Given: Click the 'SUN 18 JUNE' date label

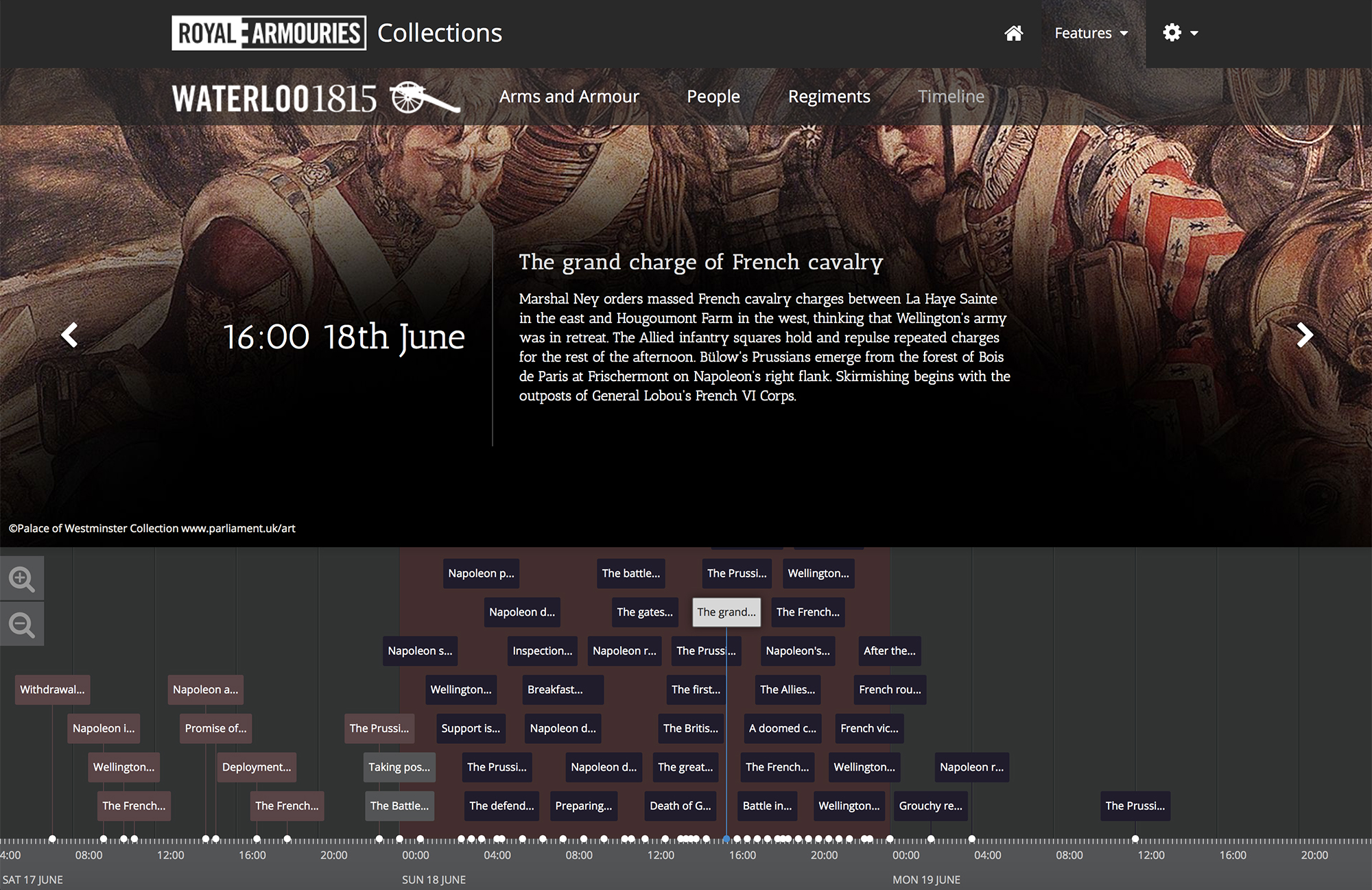Looking at the screenshot, I should click(x=434, y=880).
